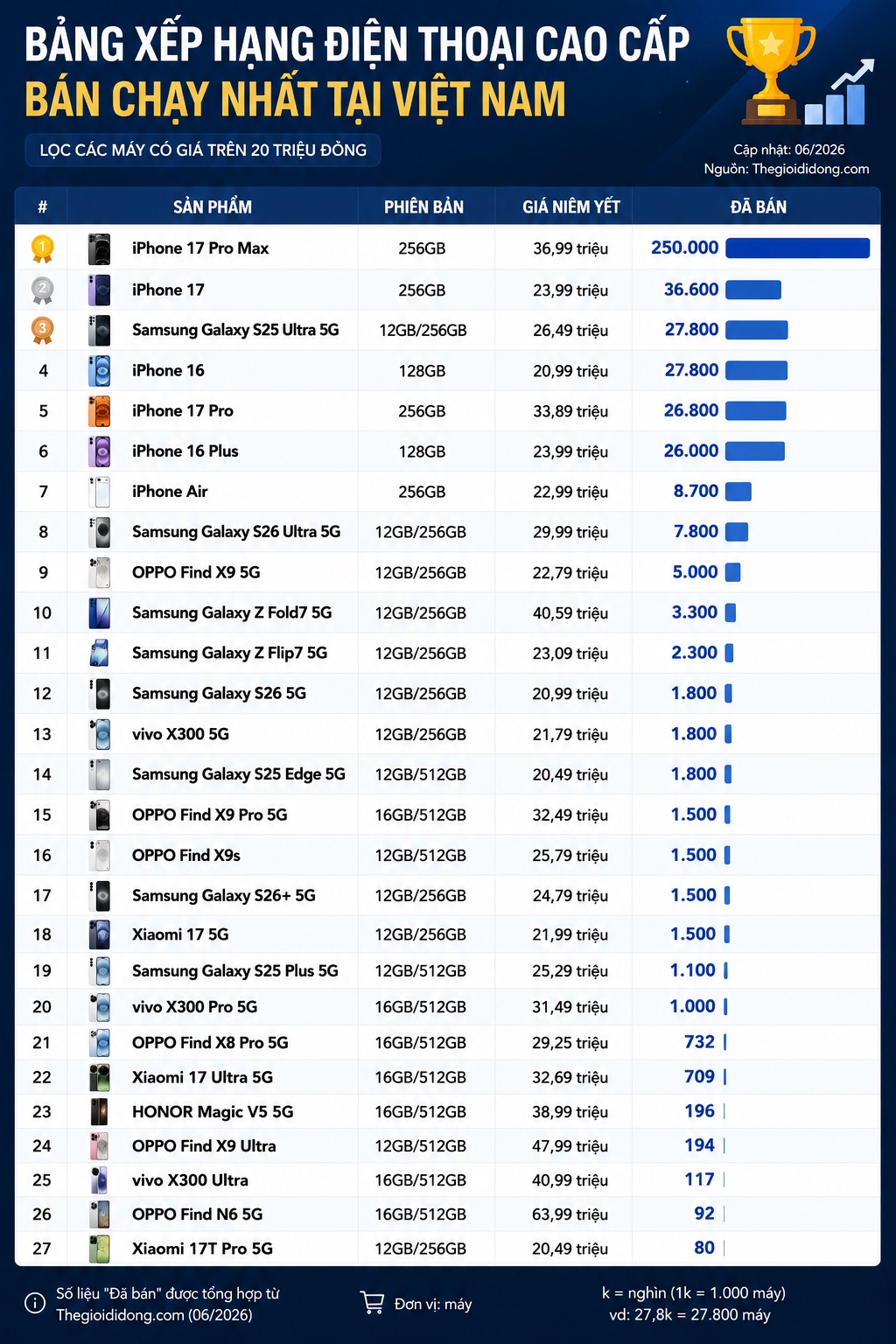The height and width of the screenshot is (1344, 896).
Task: Click the rising bar chart icon
Action: [x=840, y=92]
